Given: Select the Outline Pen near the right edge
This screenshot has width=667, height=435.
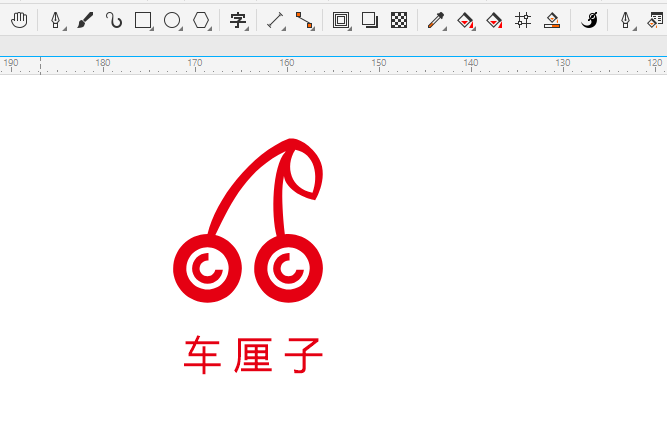Looking at the screenshot, I should (x=626, y=20).
